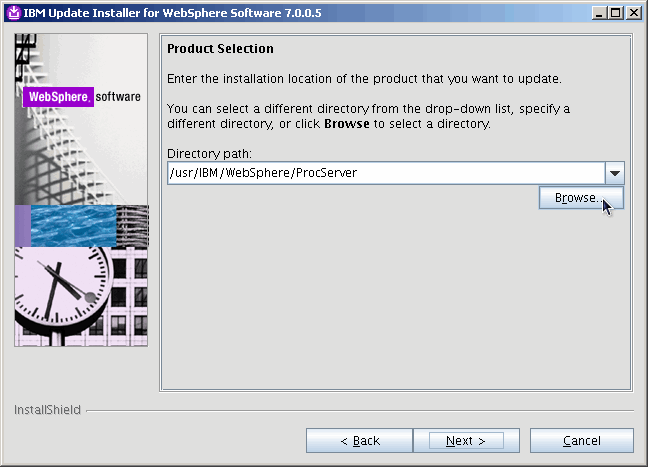
Task: Close the Update Installer window
Action: pos(633,12)
